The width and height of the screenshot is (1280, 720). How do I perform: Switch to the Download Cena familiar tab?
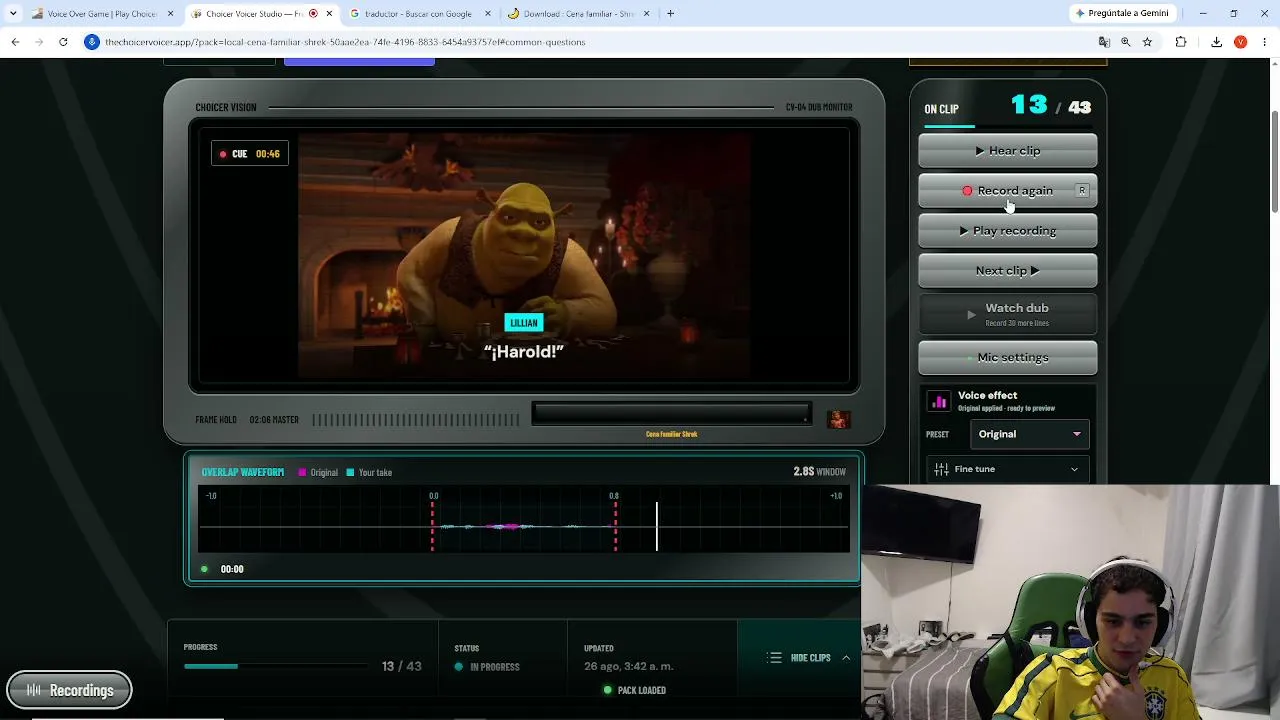pos(578,14)
